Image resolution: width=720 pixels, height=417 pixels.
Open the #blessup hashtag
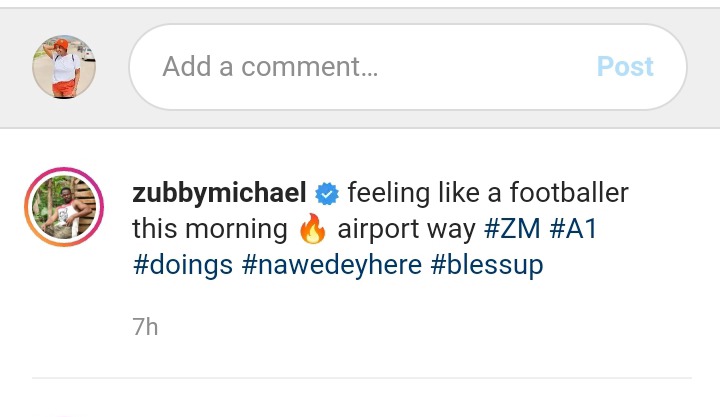point(487,265)
